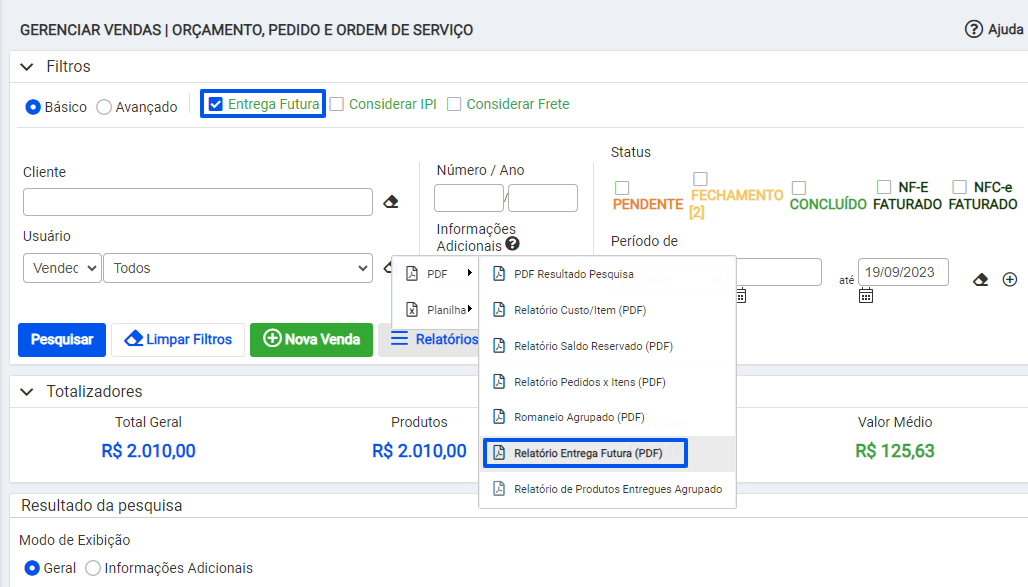Viewport: 1028px width, 587px height.
Task: Open the Todos user dropdown
Action: click(x=238, y=268)
